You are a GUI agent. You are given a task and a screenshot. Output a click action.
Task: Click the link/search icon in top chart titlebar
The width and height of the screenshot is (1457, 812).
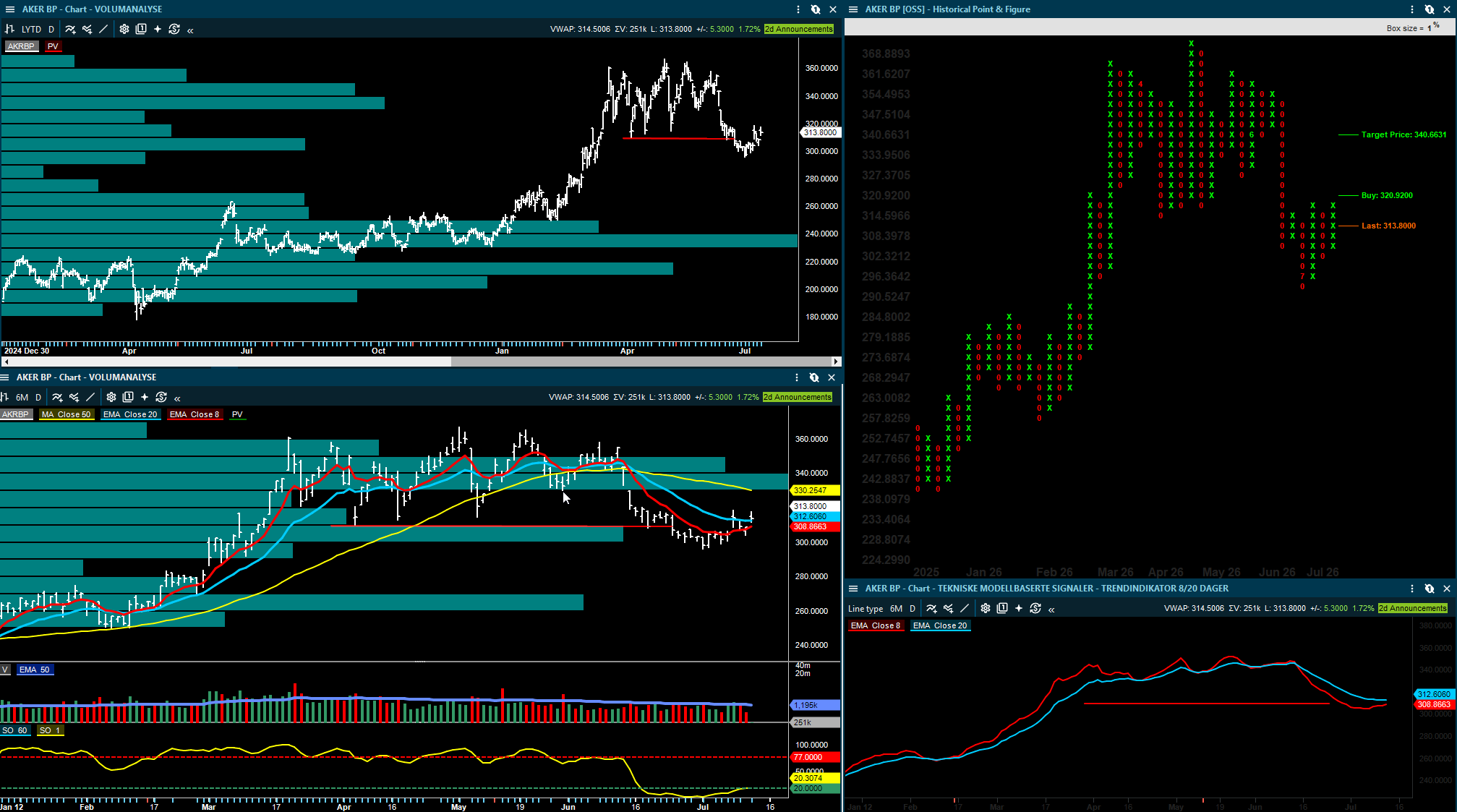tap(816, 9)
